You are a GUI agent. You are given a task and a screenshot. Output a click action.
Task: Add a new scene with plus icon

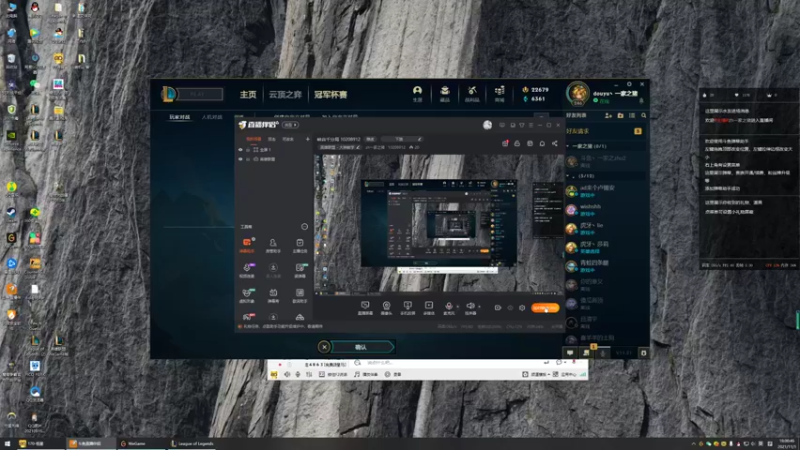pos(308,139)
